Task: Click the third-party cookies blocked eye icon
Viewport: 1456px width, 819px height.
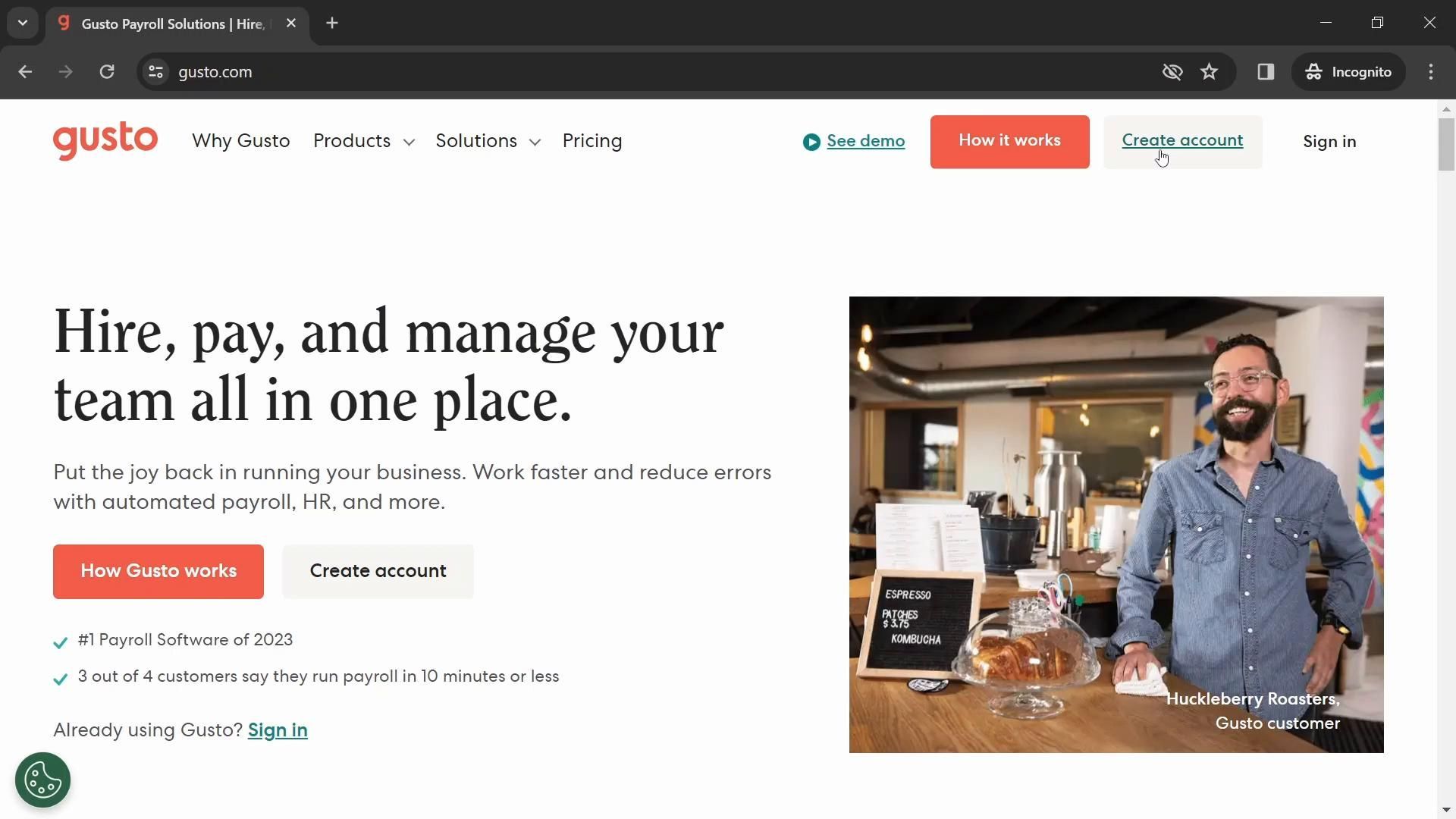Action: point(1172,72)
